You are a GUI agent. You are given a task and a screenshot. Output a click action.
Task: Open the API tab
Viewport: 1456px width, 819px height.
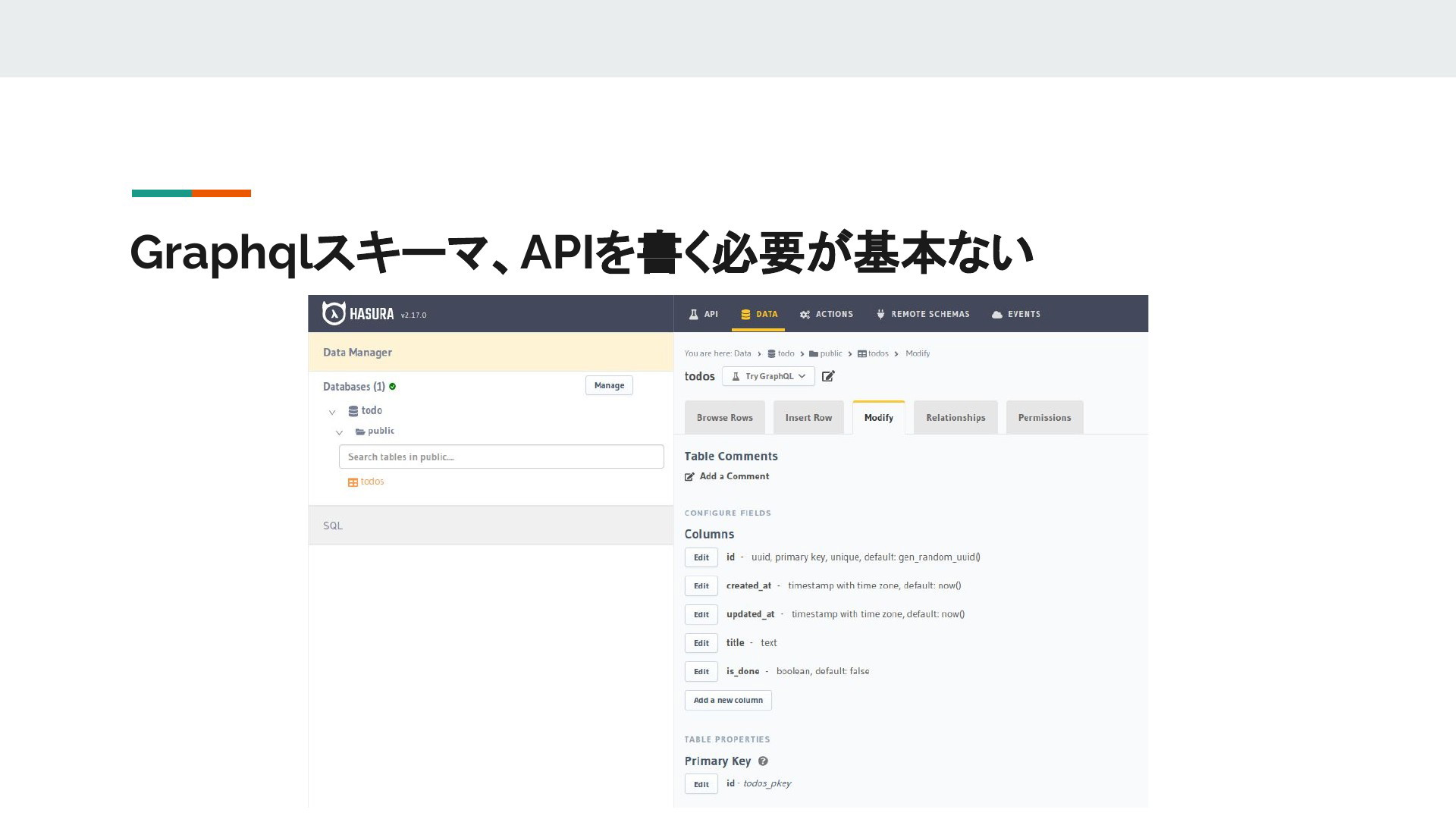coord(703,314)
